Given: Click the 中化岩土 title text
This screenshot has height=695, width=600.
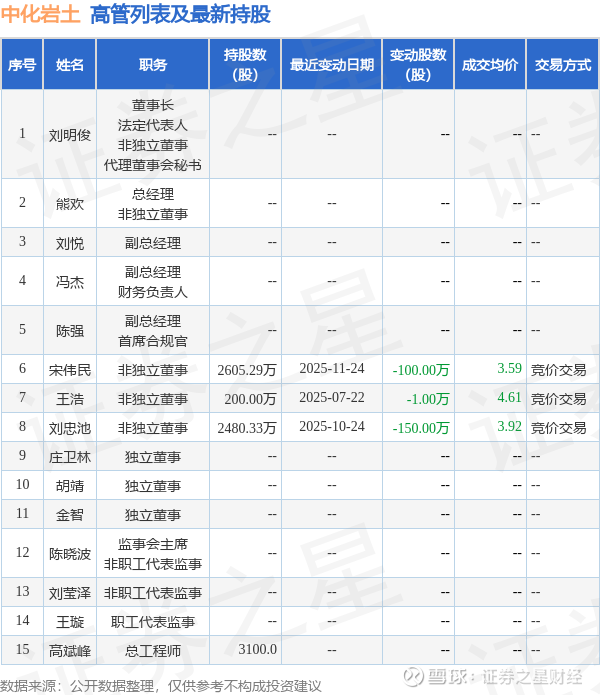Looking at the screenshot, I should (40, 14).
